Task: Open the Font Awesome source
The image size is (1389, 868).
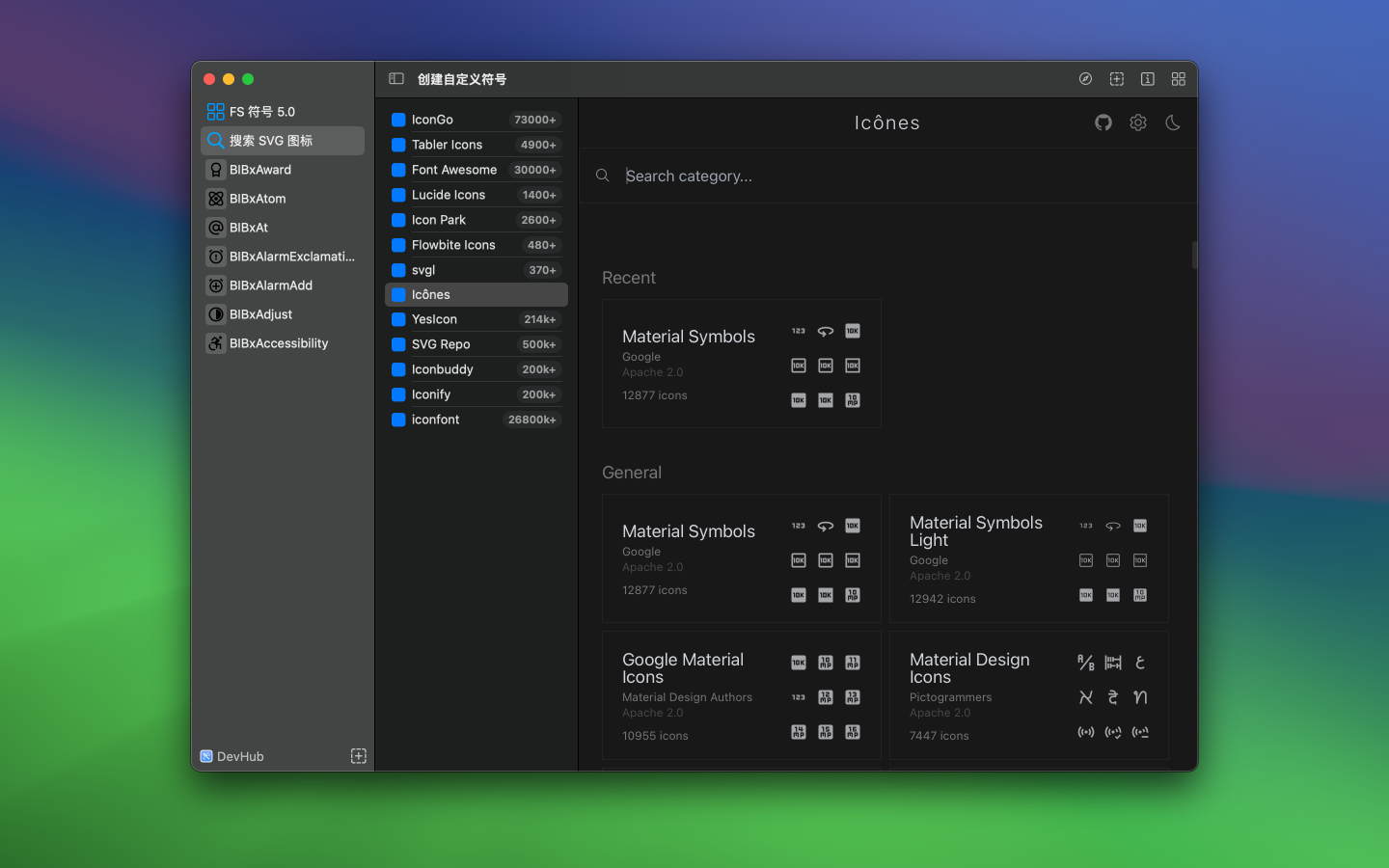Action: [477, 170]
